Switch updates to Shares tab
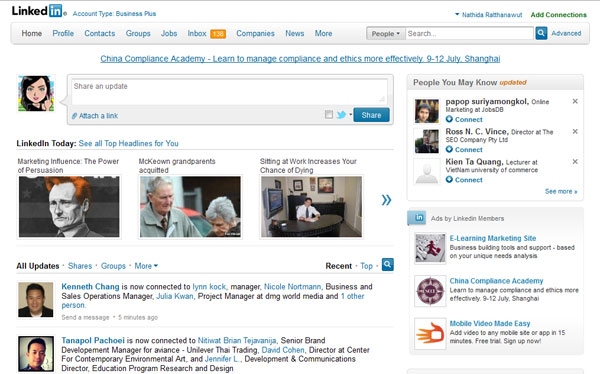600x374 pixels. 80,266
